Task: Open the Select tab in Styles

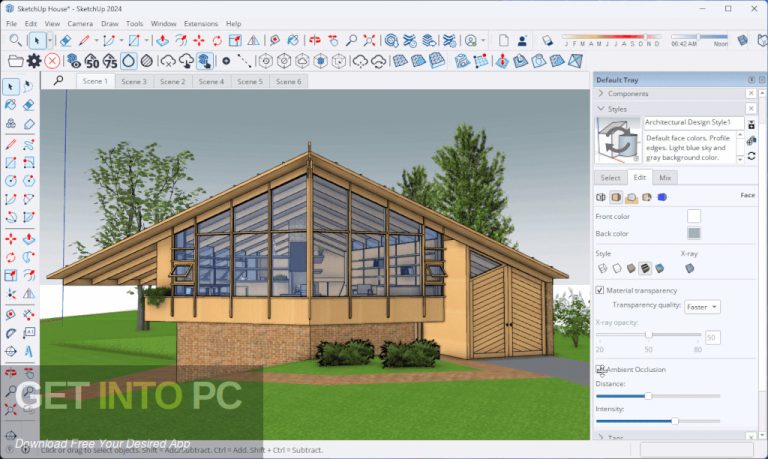Action: [610, 178]
